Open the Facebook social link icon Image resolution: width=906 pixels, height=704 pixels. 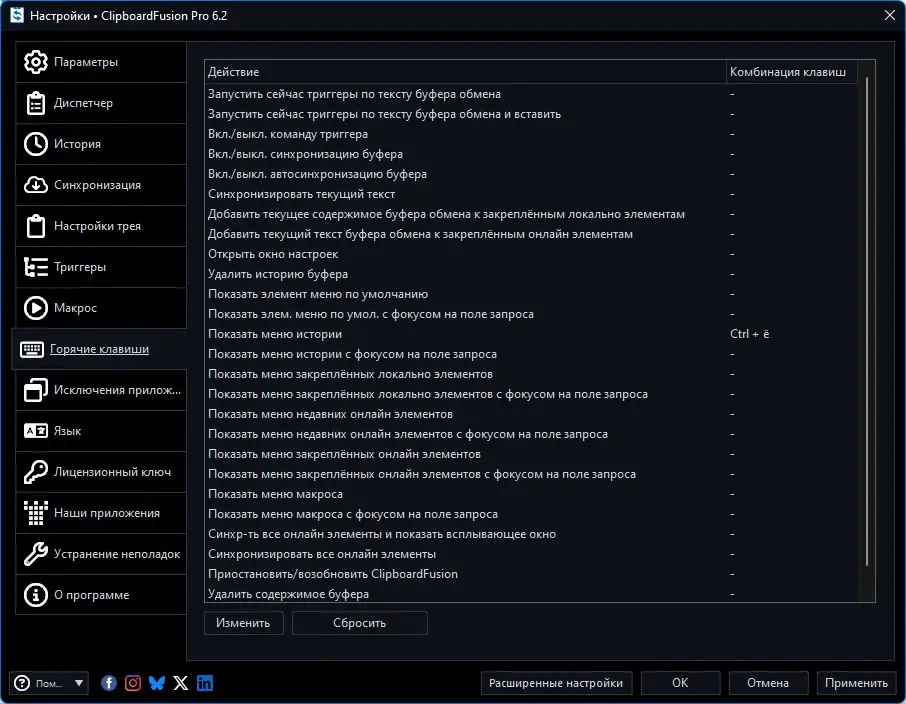point(109,683)
